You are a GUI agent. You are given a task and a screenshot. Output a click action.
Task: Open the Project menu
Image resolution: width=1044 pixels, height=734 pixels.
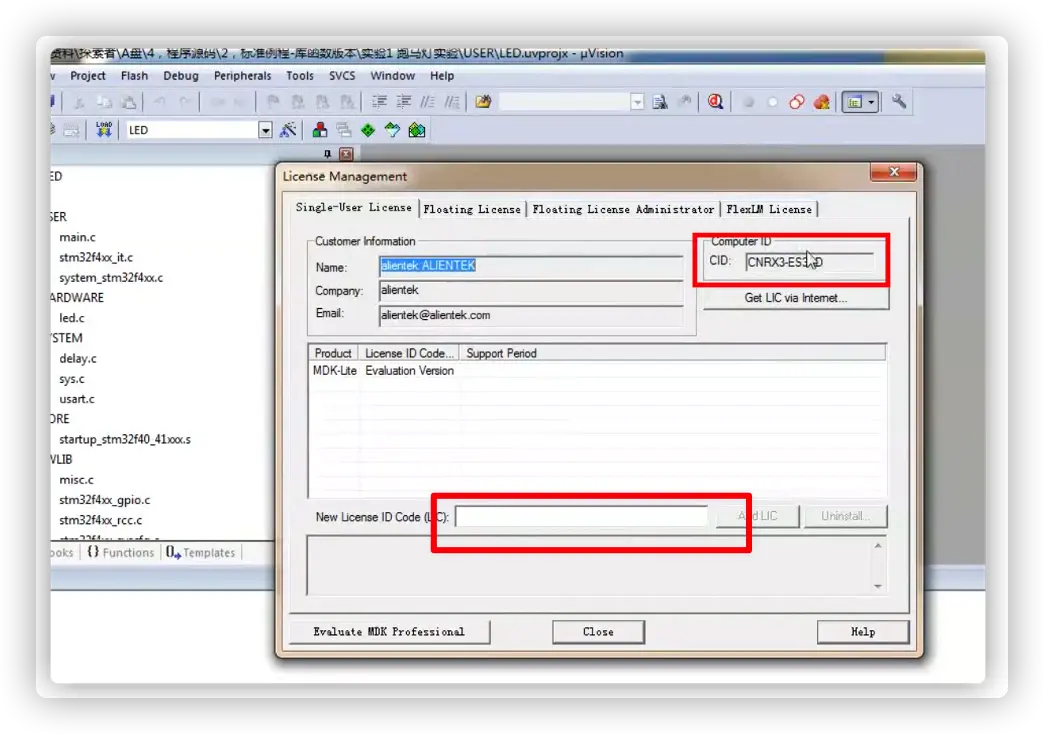click(88, 76)
